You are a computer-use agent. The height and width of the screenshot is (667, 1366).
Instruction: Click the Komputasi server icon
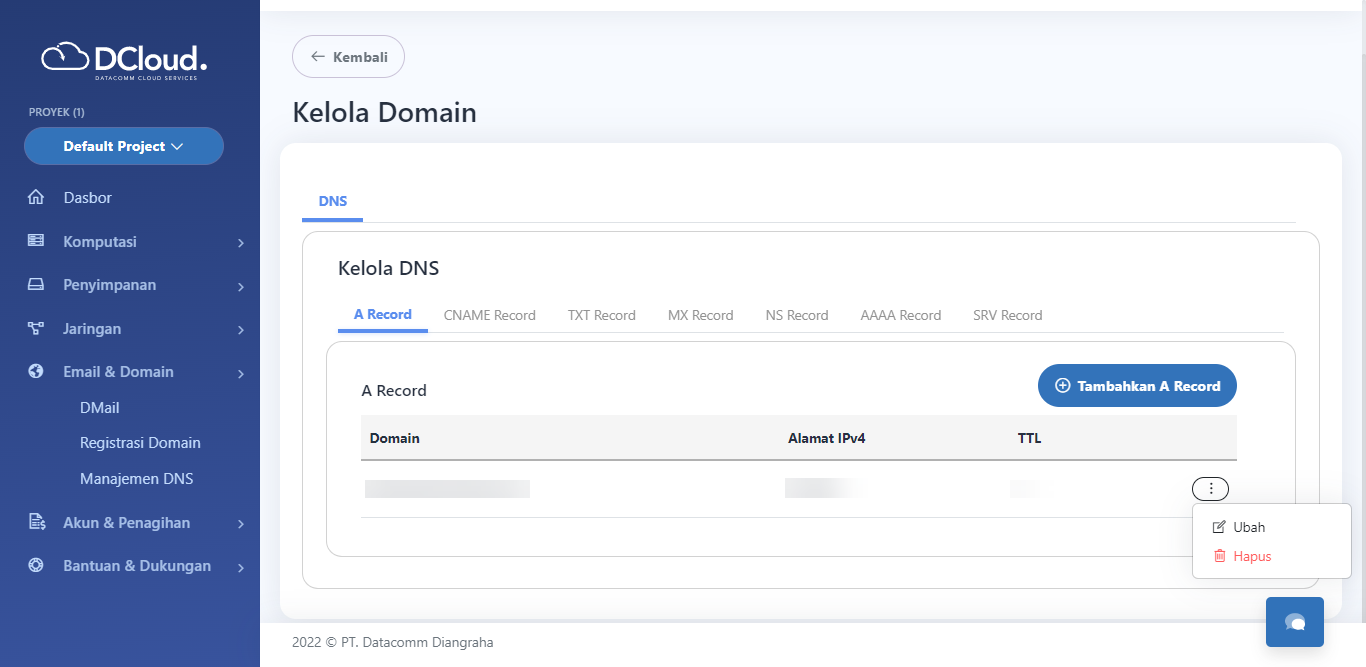(x=36, y=241)
